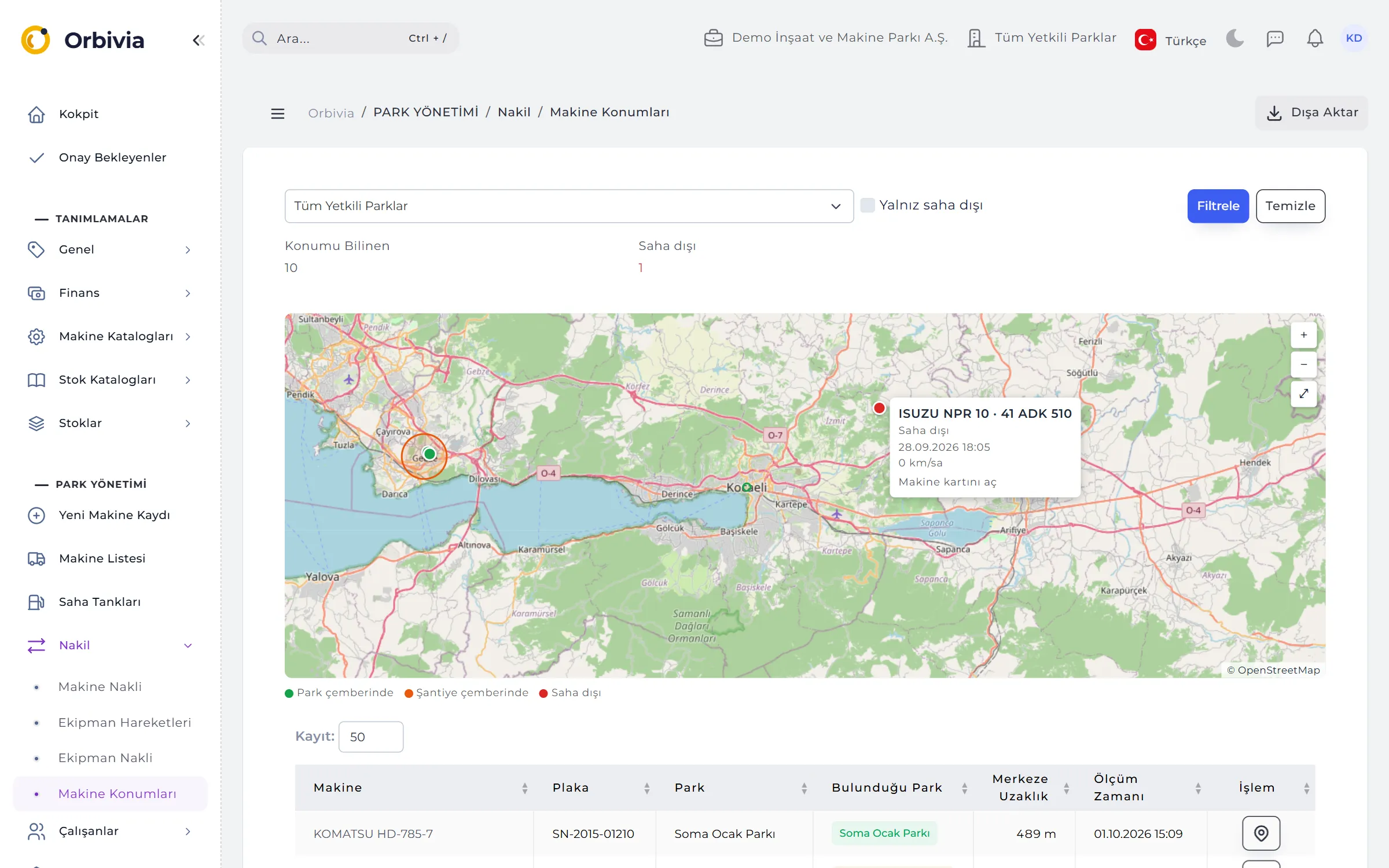1389x868 pixels.
Task: Open Türkçe language selector
Action: click(1170, 40)
